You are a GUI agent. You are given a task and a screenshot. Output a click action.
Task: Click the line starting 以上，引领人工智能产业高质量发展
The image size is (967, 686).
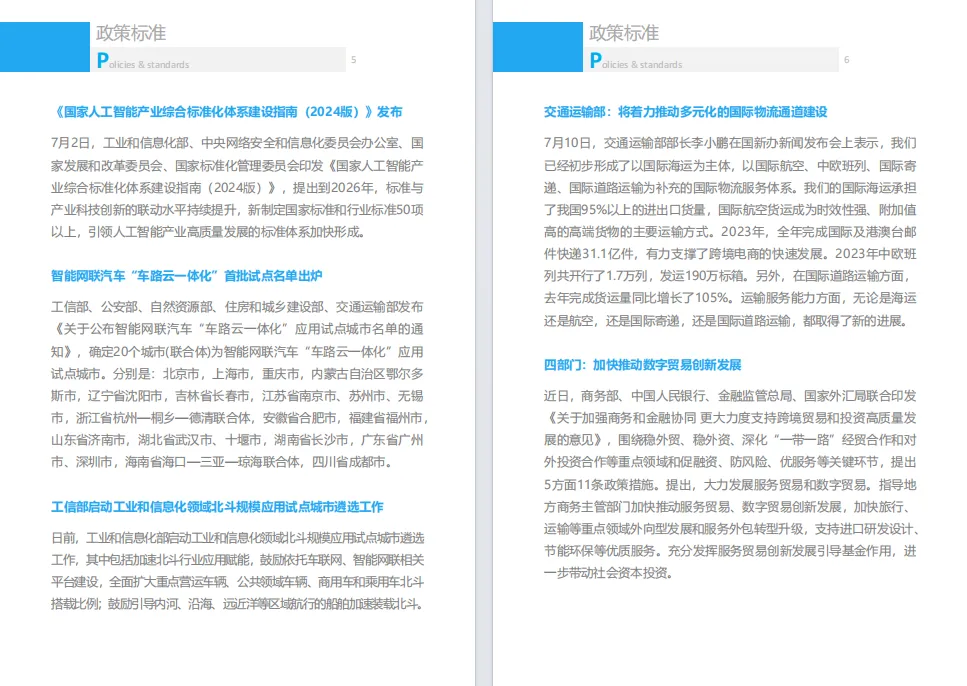coord(208,232)
